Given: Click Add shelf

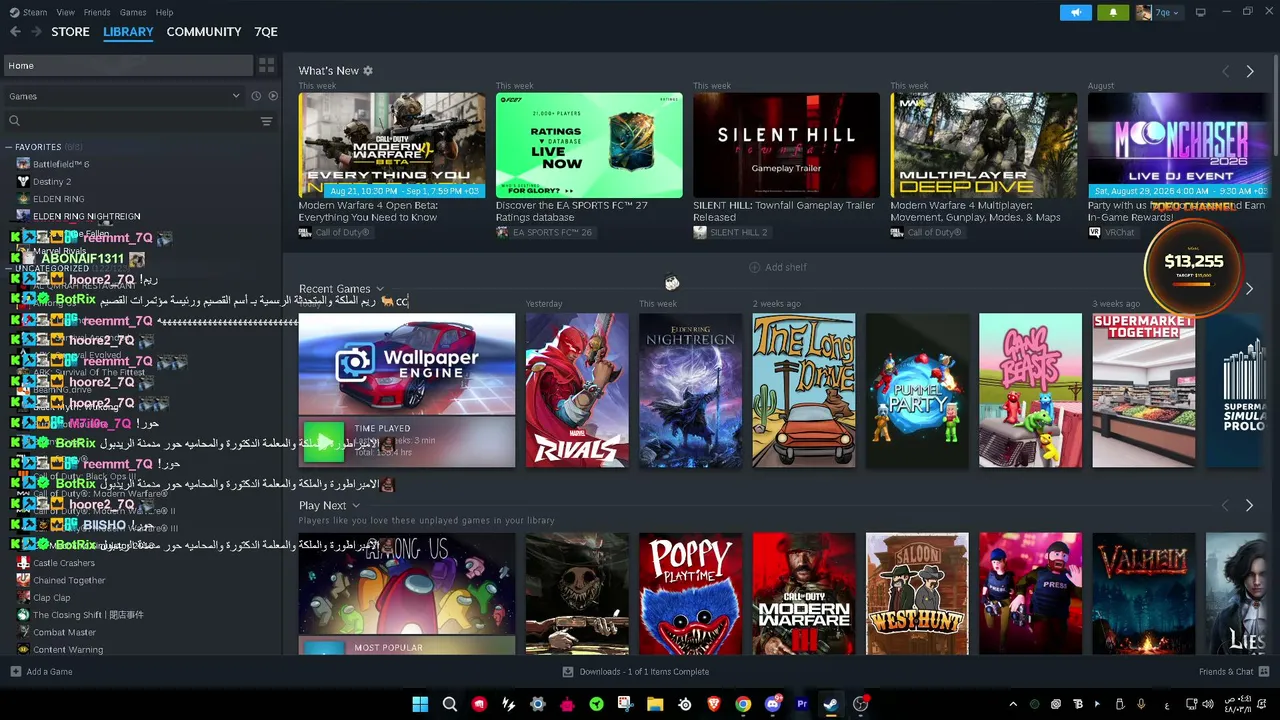Looking at the screenshot, I should point(778,267).
